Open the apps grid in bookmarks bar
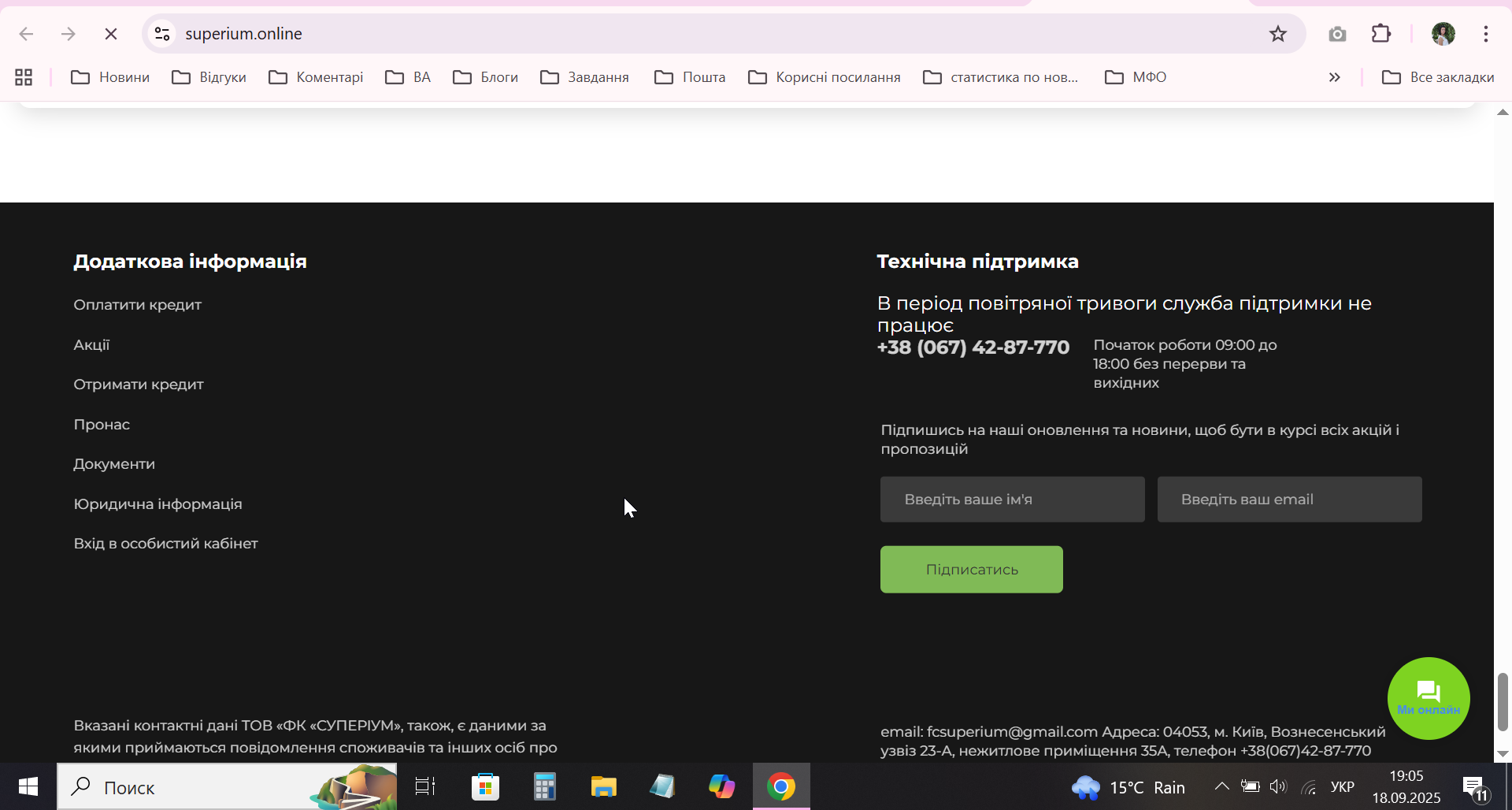Image resolution: width=1512 pixels, height=810 pixels. (x=24, y=77)
